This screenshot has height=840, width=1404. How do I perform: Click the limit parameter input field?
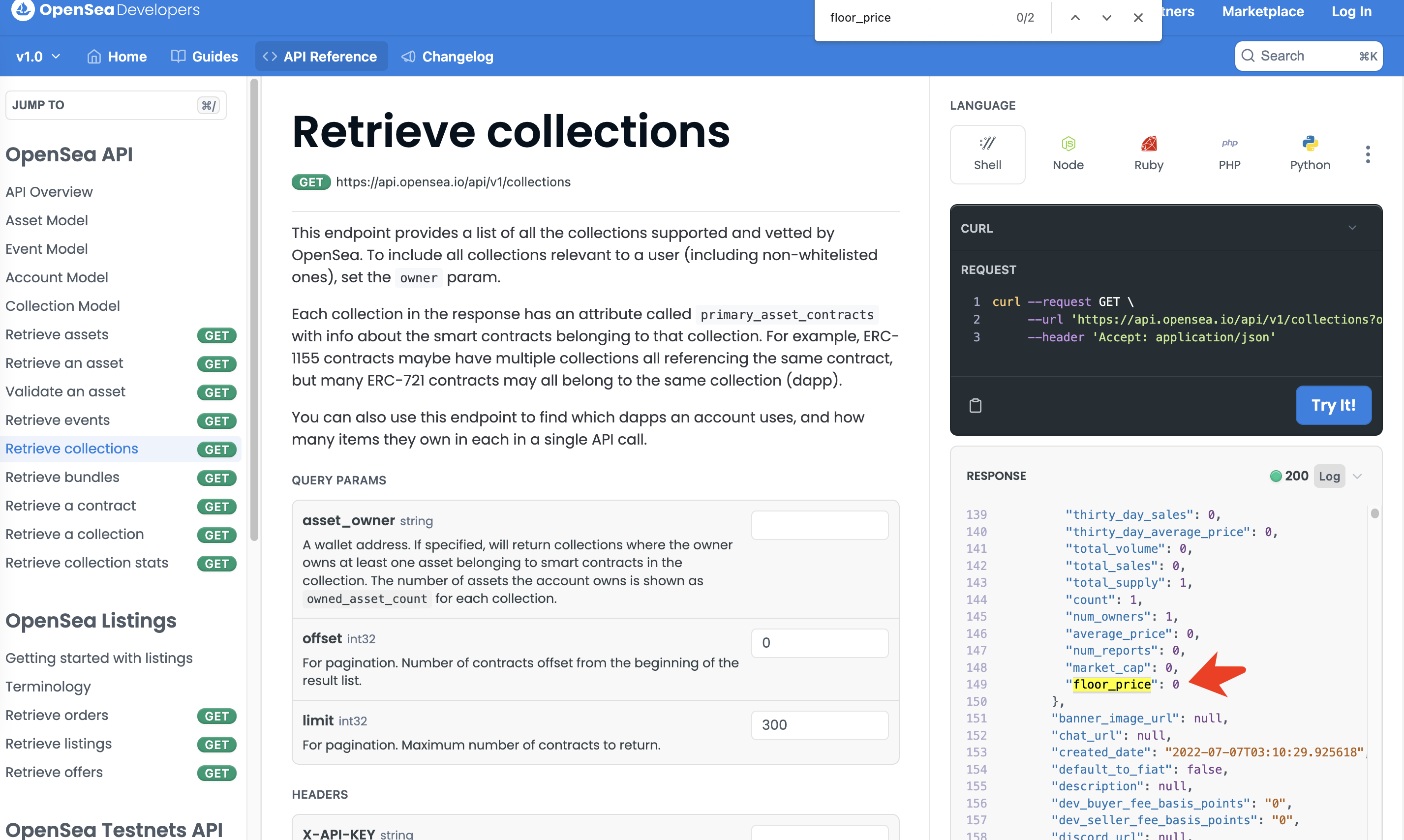(819, 724)
